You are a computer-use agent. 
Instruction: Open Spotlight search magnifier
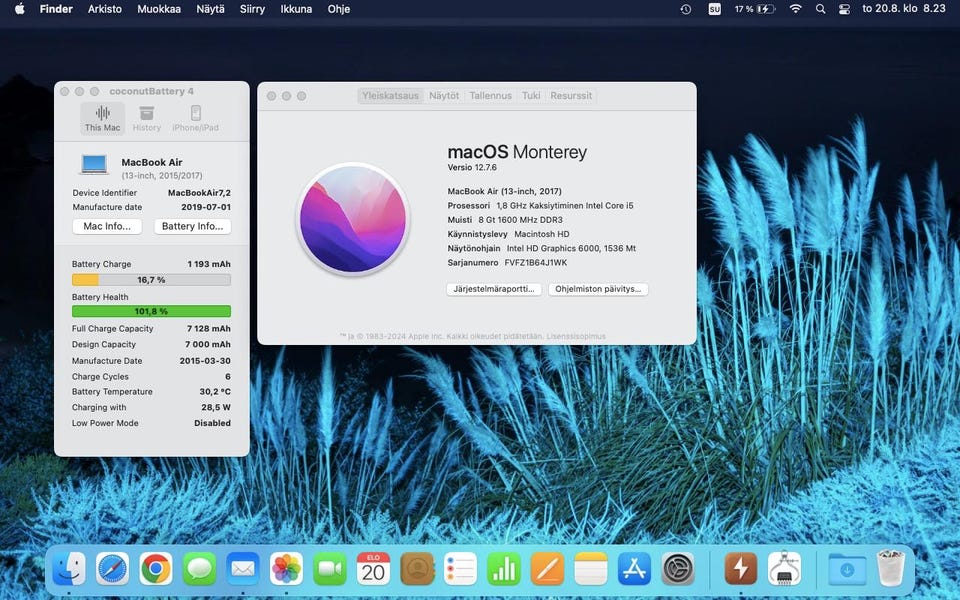click(x=820, y=9)
